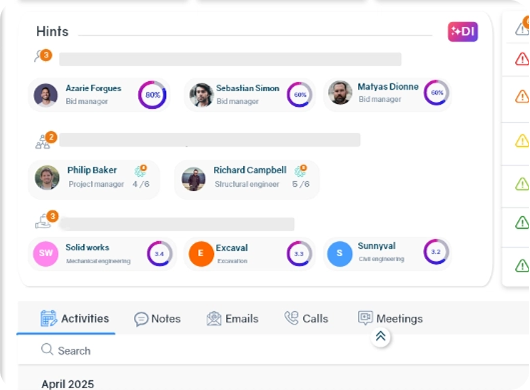Click the Civil engineering label
This screenshot has height=390, width=530.
pos(381,259)
